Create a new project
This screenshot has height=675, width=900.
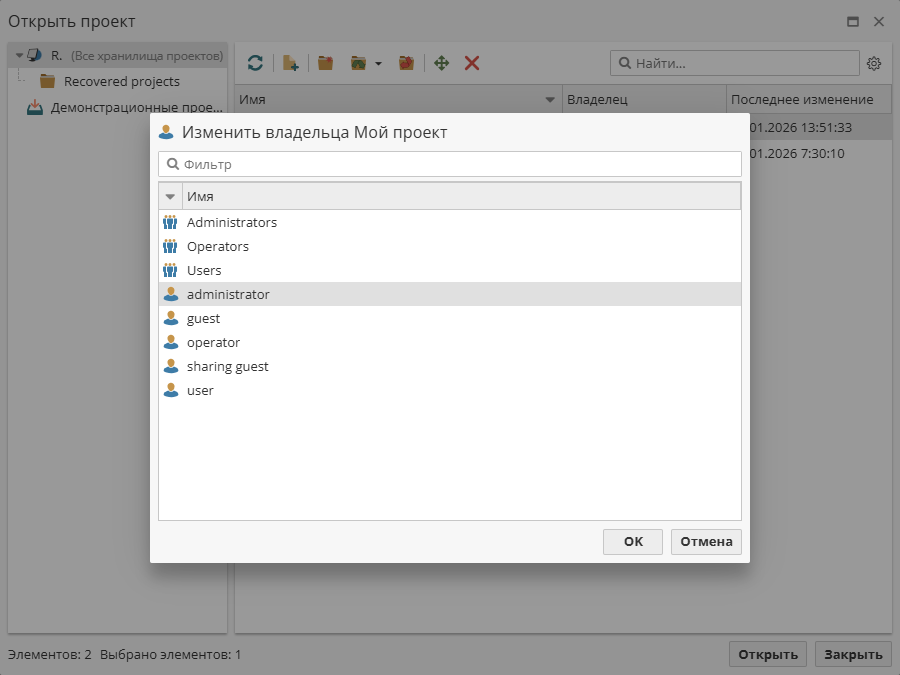pyautogui.click(x=290, y=63)
